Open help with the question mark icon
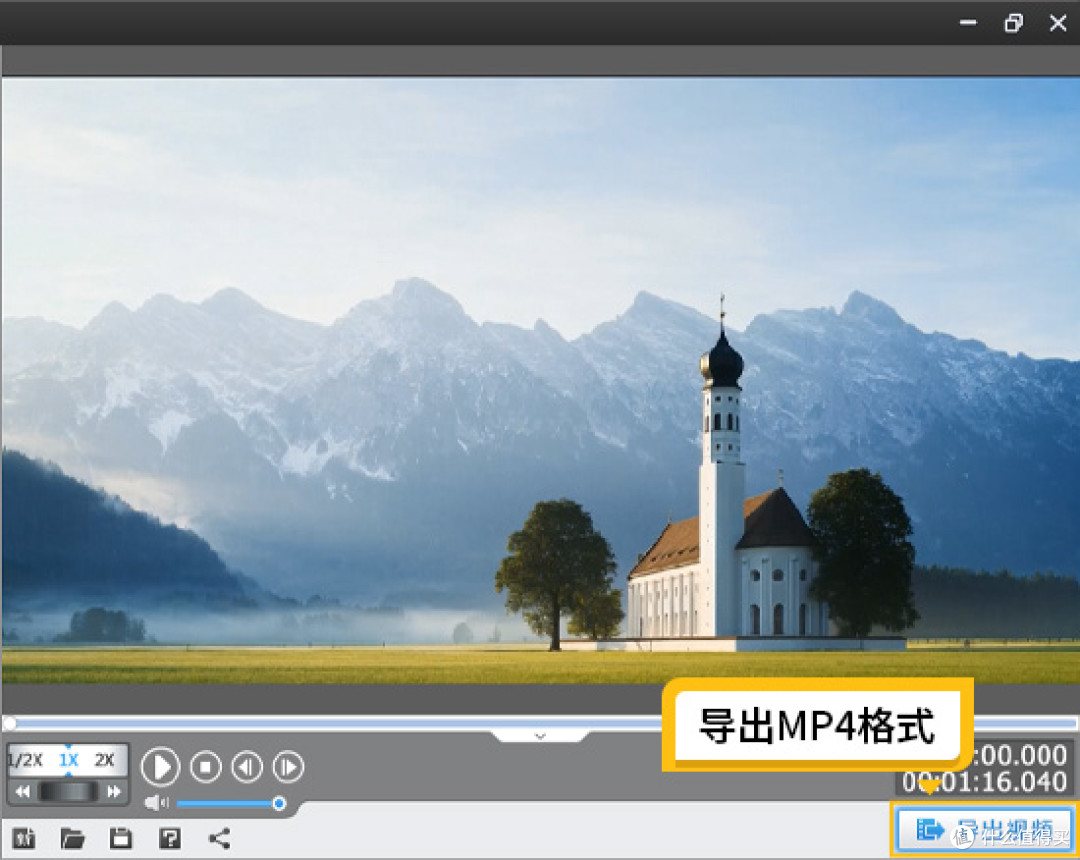This screenshot has height=860, width=1080. pyautogui.click(x=170, y=839)
